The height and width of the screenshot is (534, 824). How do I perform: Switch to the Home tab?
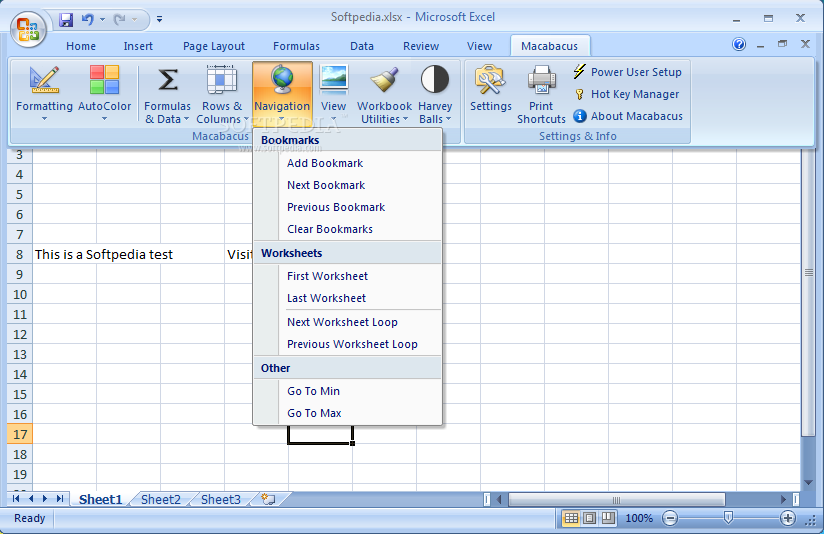pos(81,46)
